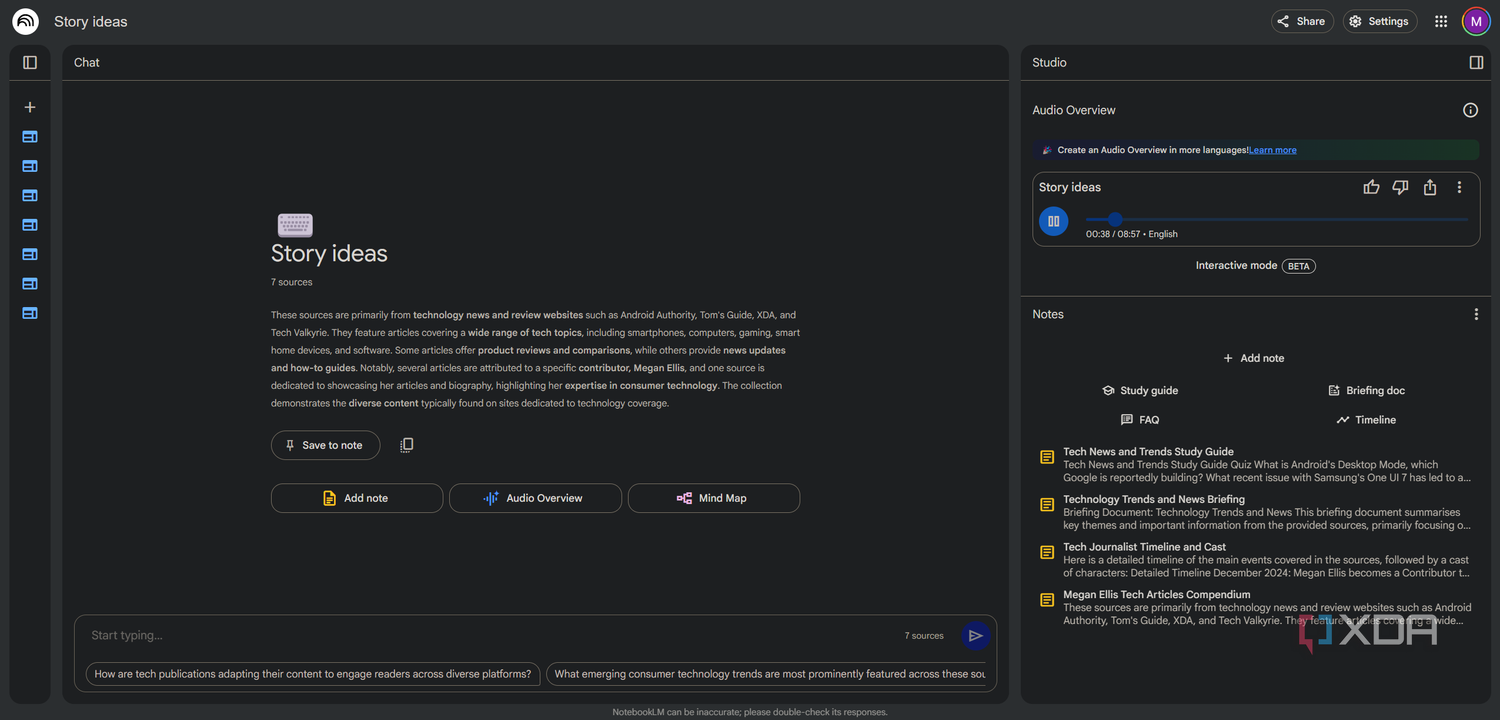
Task: Start Interactive mode BETA
Action: pos(1256,266)
